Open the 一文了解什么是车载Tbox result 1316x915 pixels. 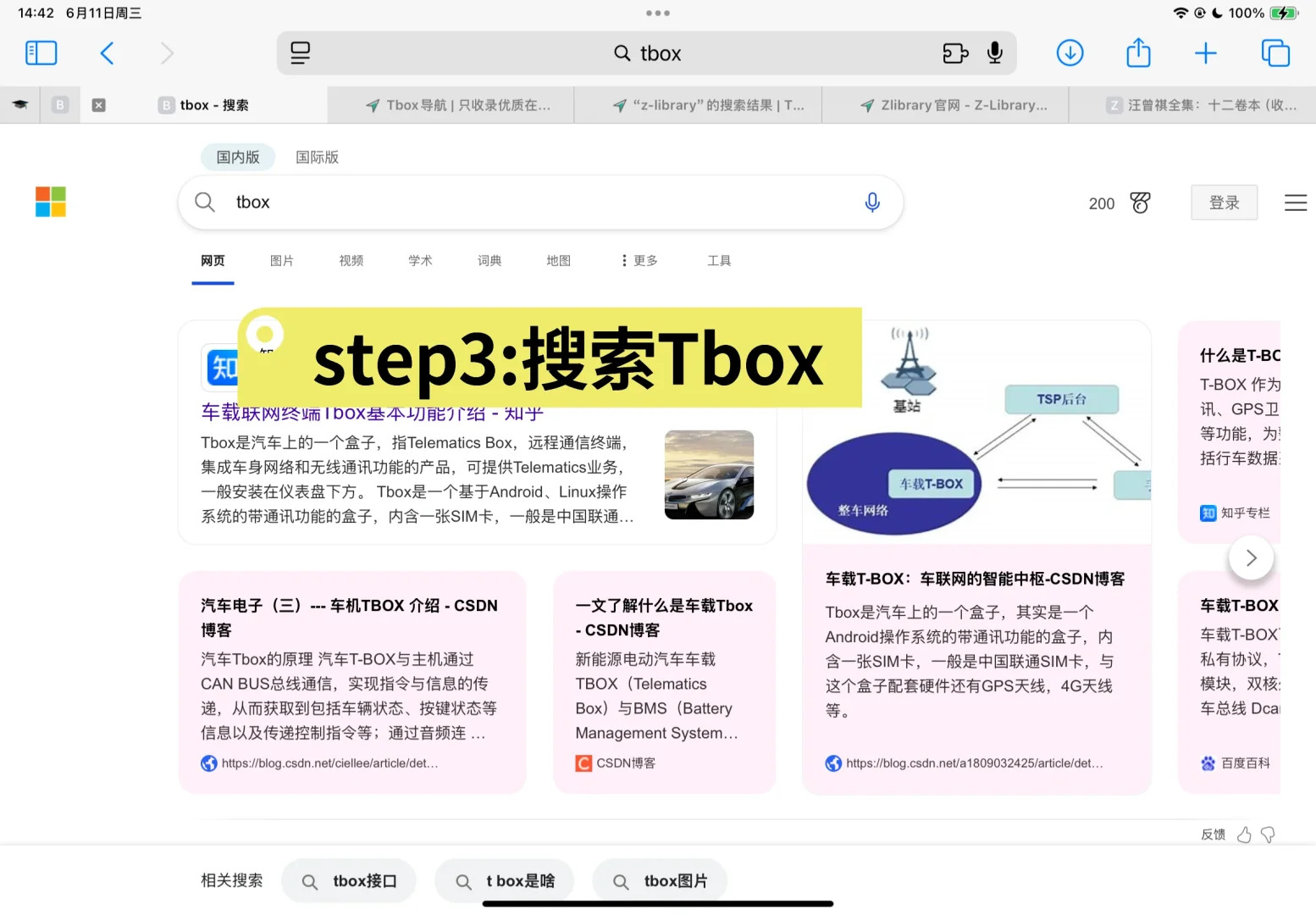[664, 618]
